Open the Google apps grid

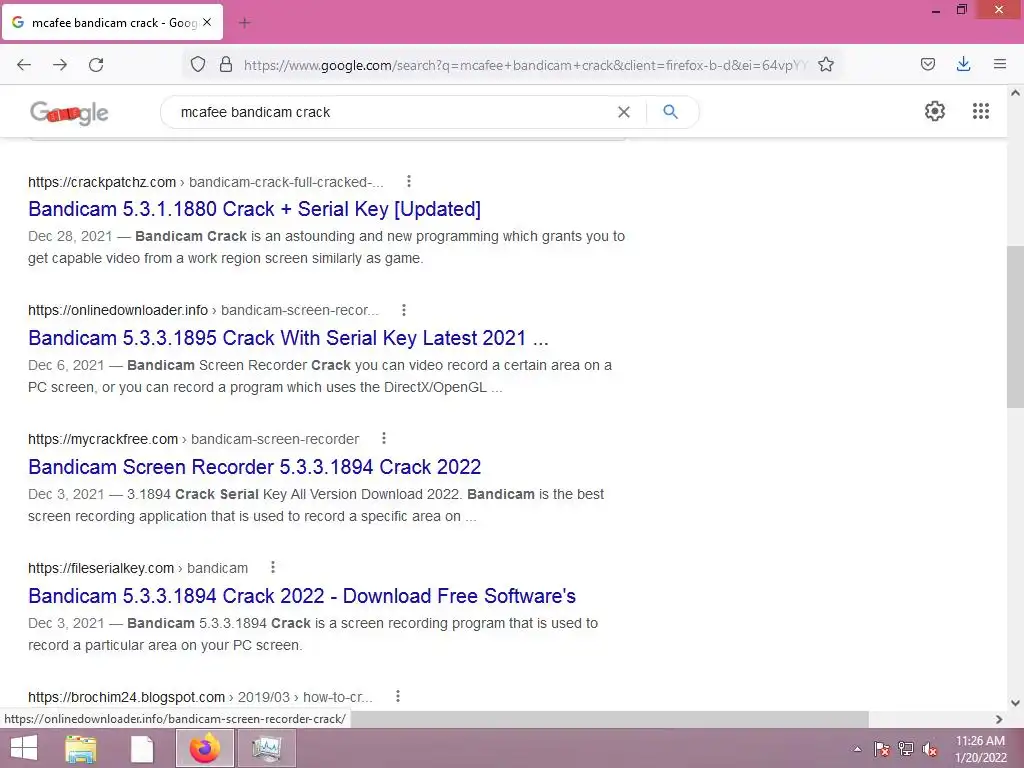click(981, 111)
